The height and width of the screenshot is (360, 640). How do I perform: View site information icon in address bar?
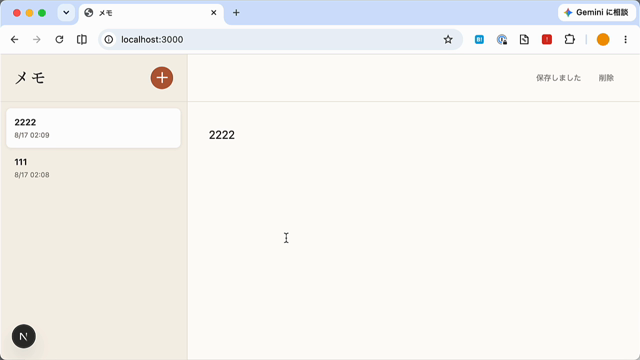(109, 40)
